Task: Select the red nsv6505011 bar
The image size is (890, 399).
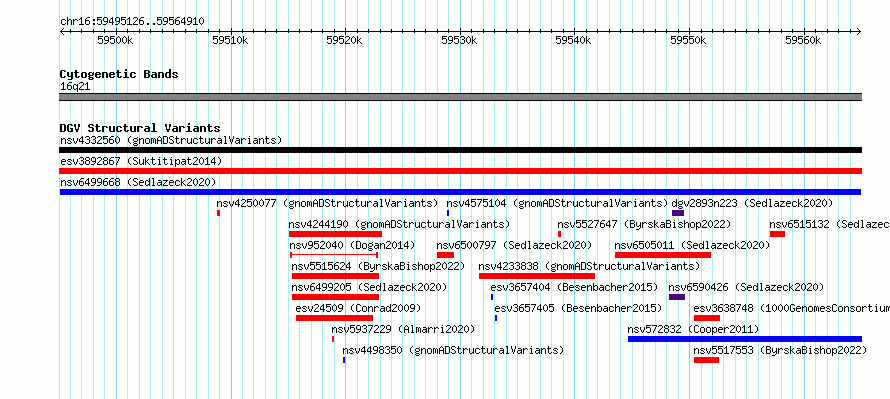Action: coord(663,255)
